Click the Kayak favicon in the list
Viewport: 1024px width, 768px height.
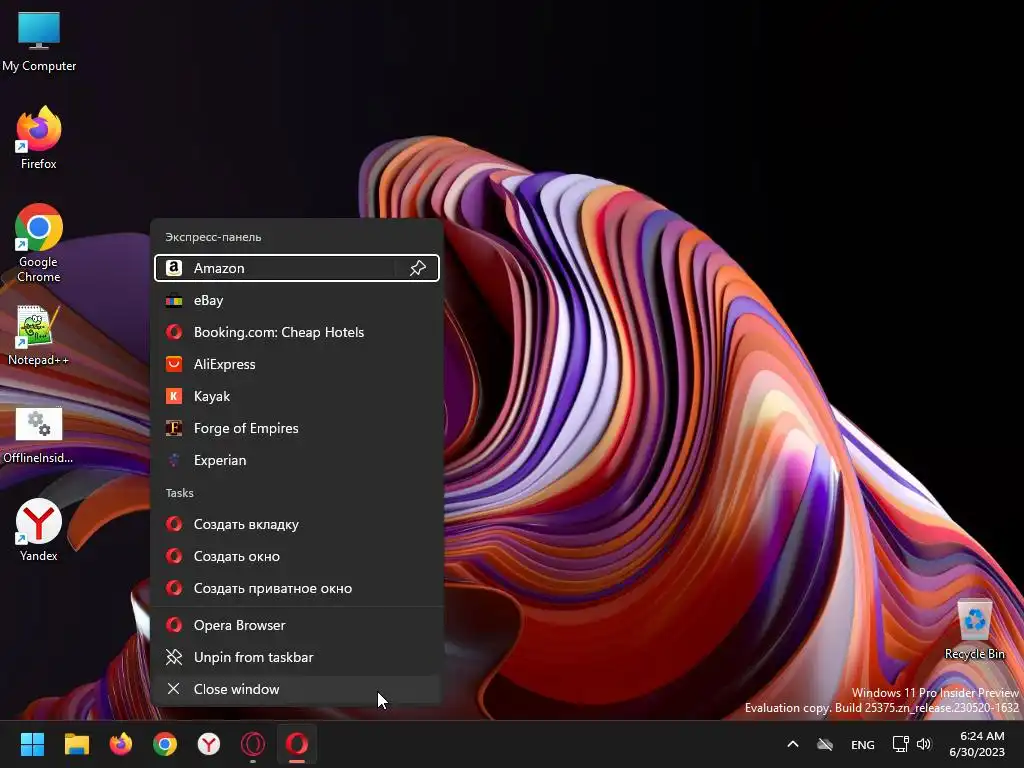click(x=174, y=396)
